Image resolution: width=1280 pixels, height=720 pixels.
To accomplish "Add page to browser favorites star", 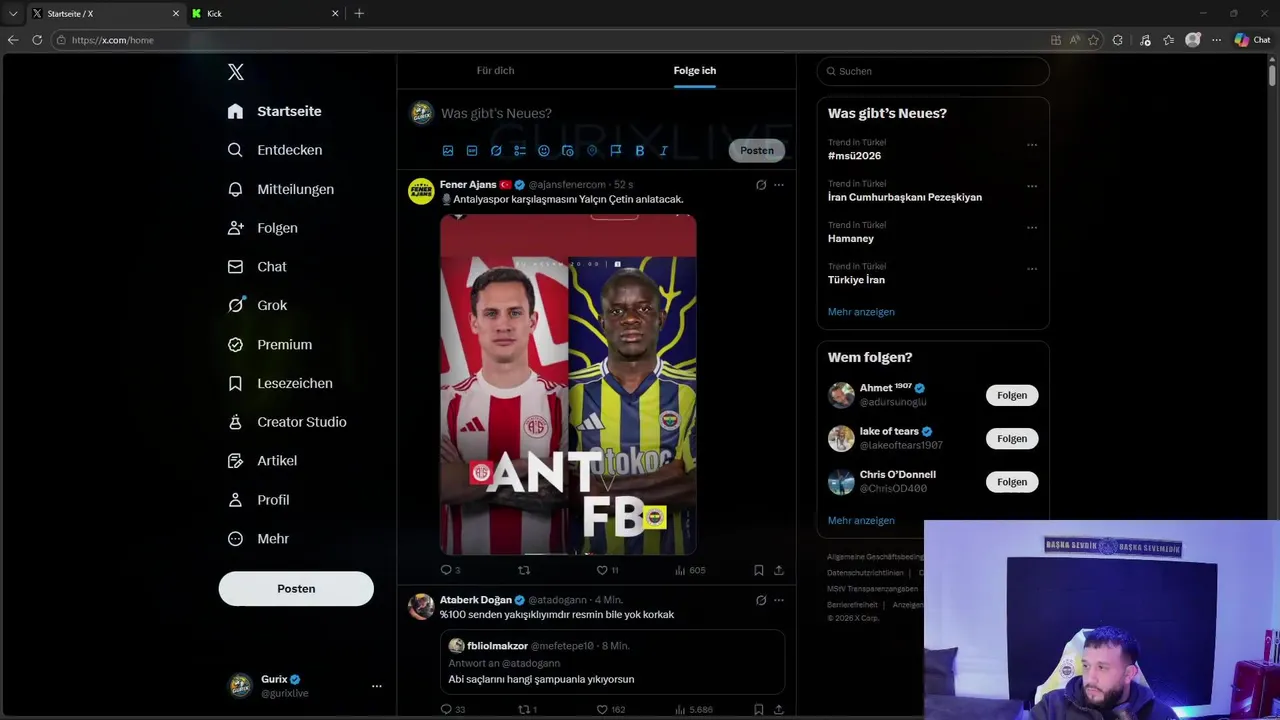I will [1093, 40].
